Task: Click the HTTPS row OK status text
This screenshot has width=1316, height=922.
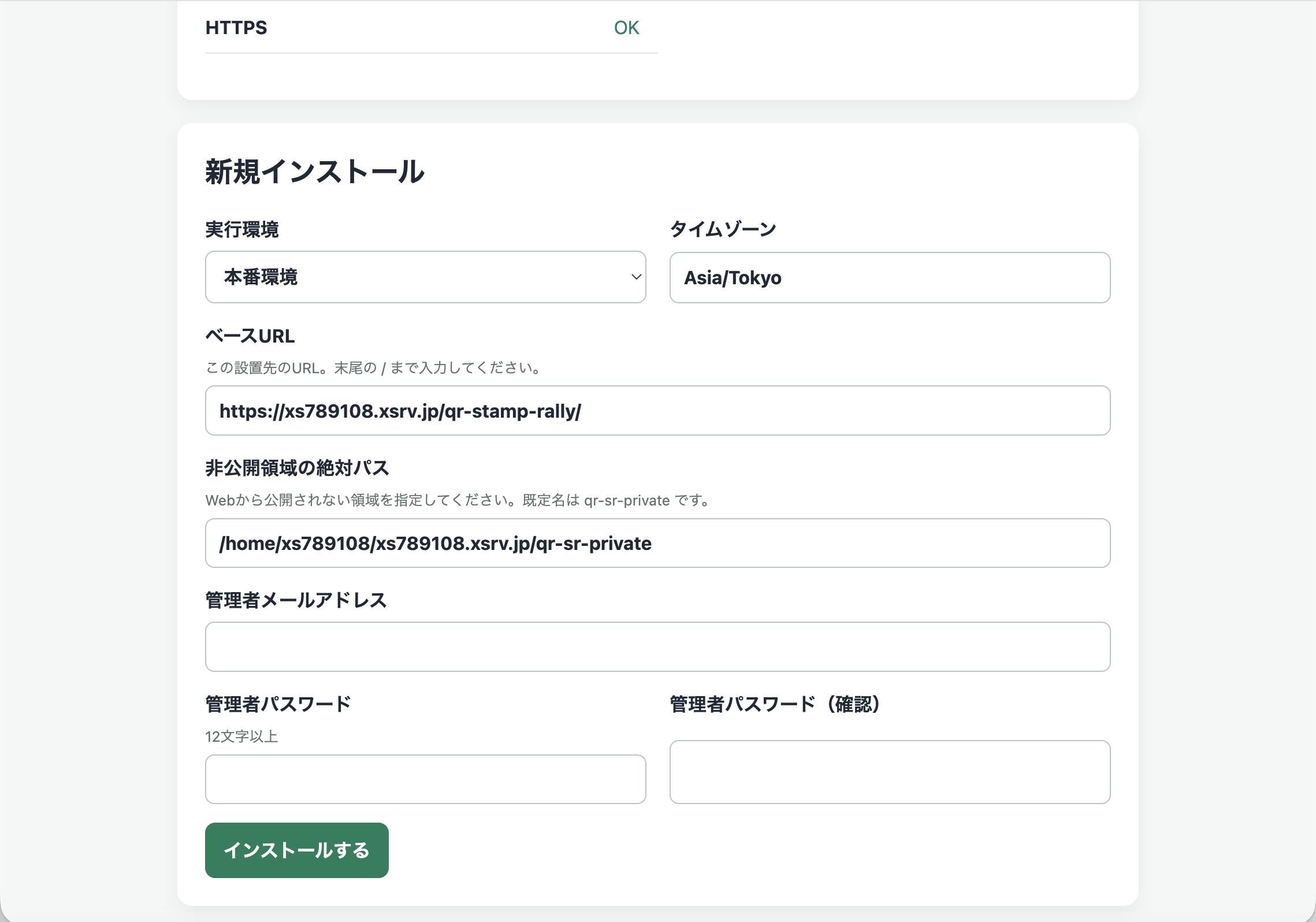Action: coord(626,28)
